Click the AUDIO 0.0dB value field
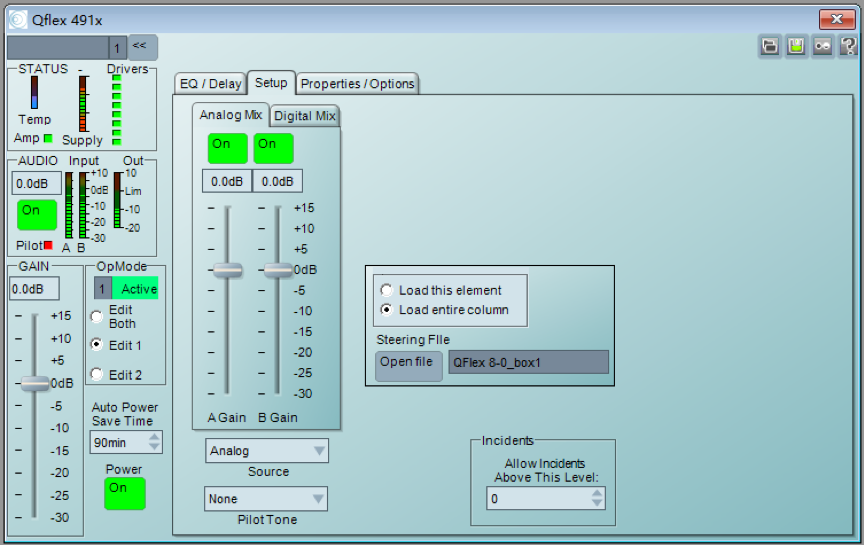 tap(36, 184)
